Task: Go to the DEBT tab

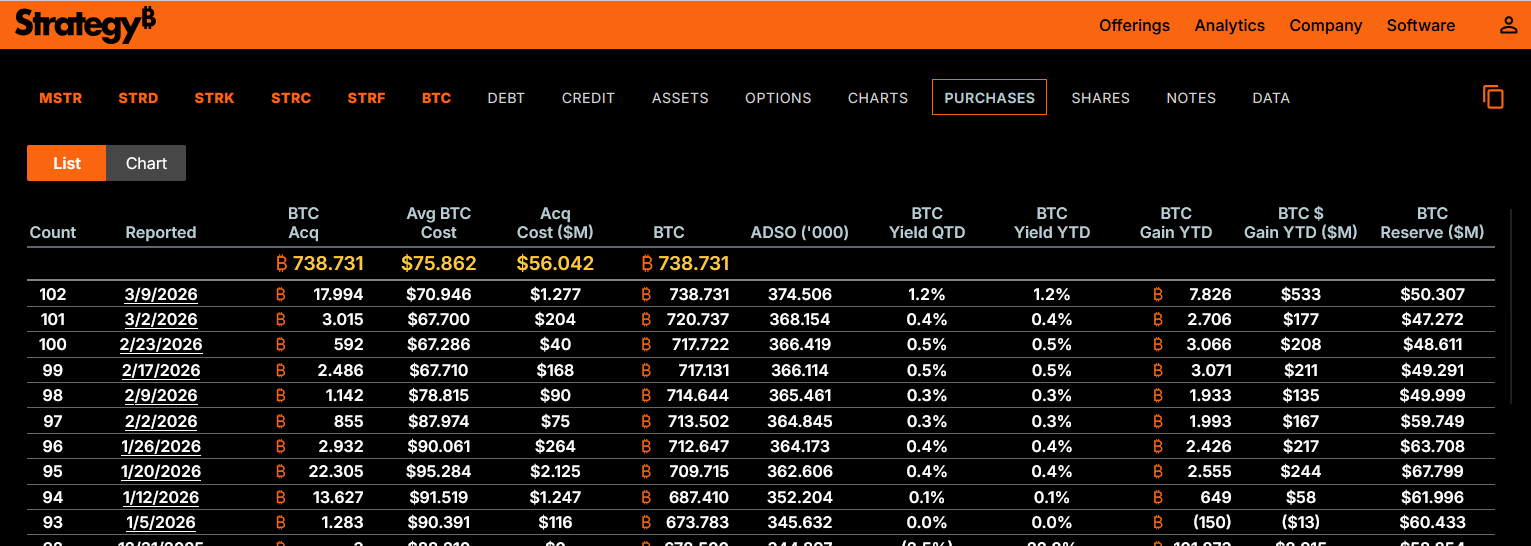Action: point(506,98)
